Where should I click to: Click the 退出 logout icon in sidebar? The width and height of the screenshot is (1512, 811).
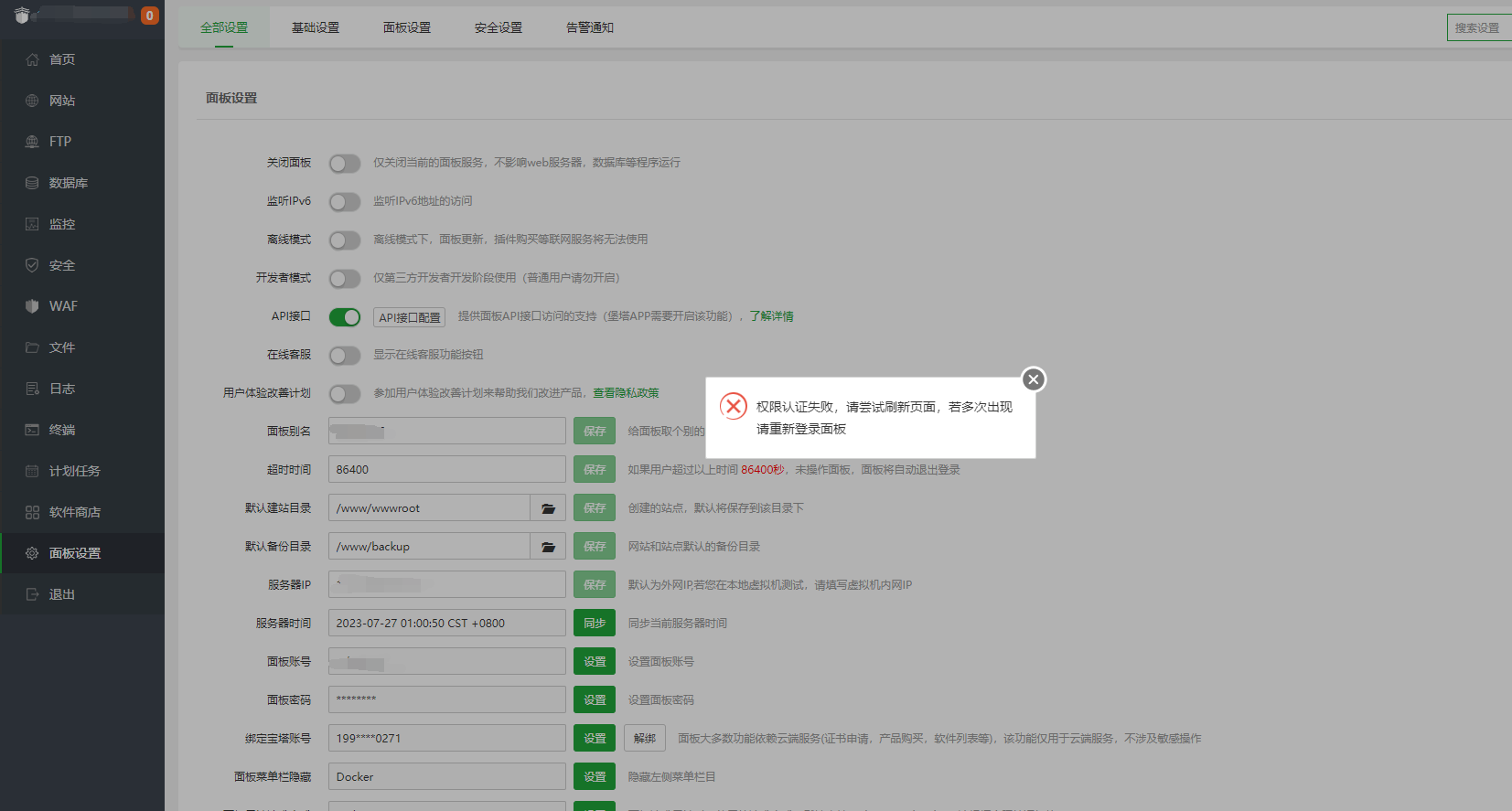tap(32, 594)
